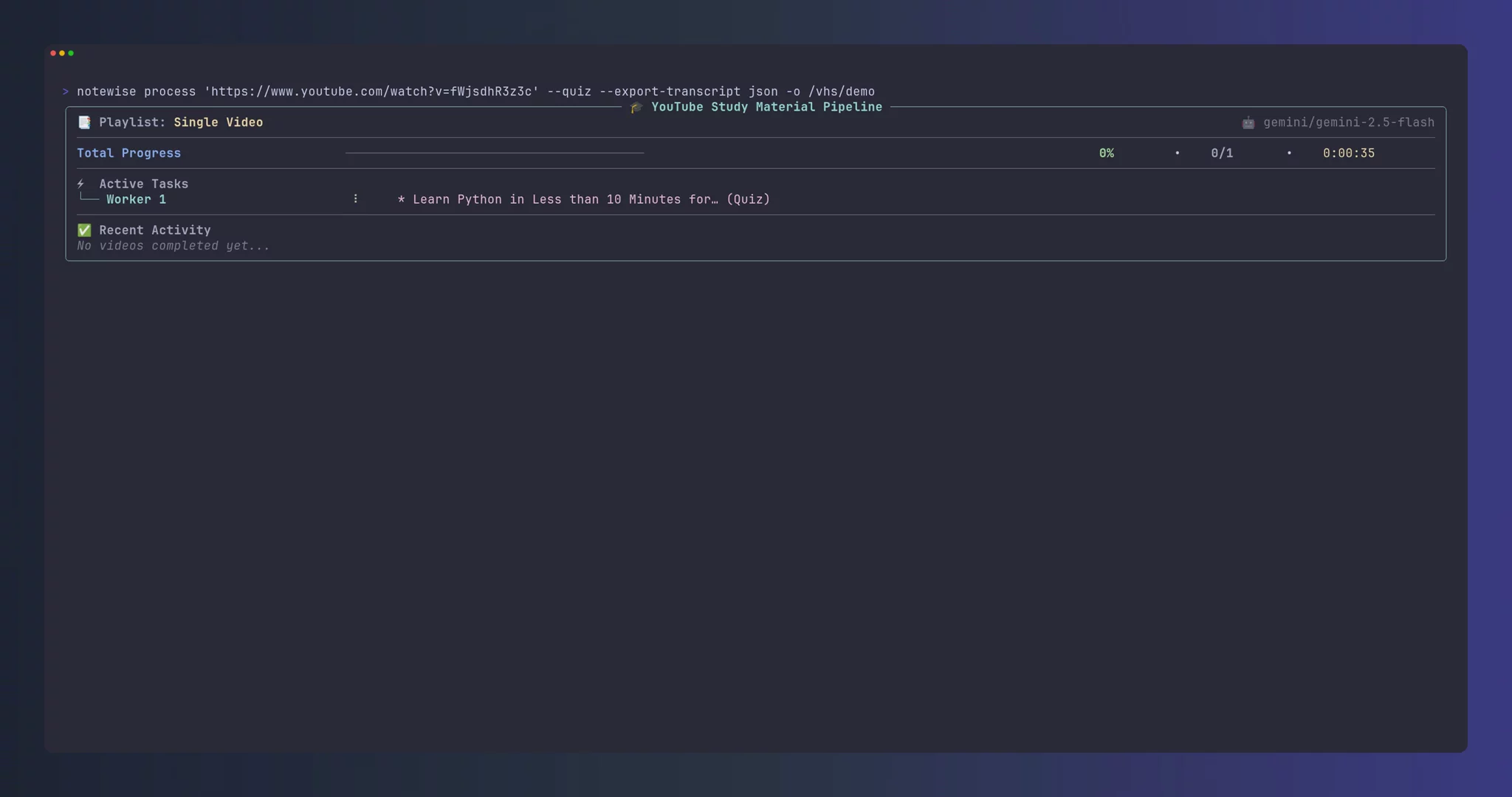Click the lightning bolt Active Tasks icon
This screenshot has height=797, width=1512.
[x=80, y=184]
